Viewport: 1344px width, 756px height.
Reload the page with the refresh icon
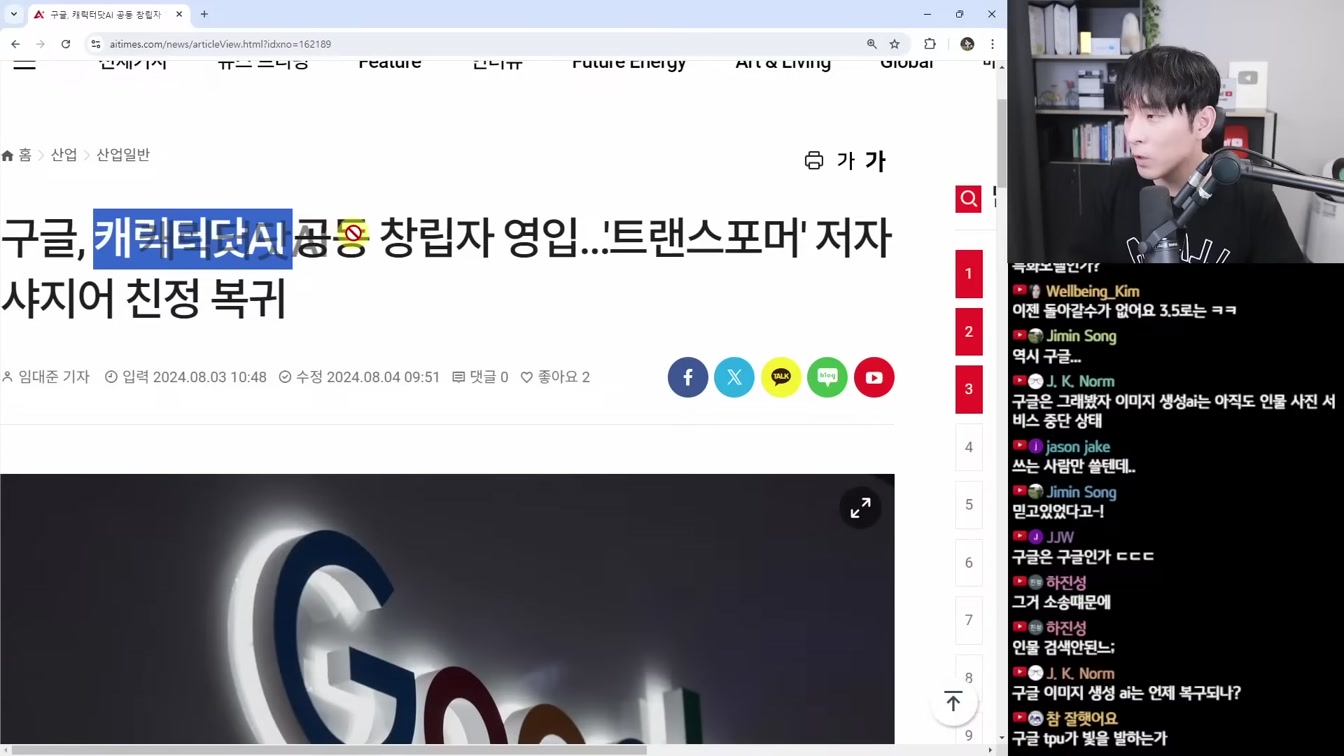(x=66, y=44)
